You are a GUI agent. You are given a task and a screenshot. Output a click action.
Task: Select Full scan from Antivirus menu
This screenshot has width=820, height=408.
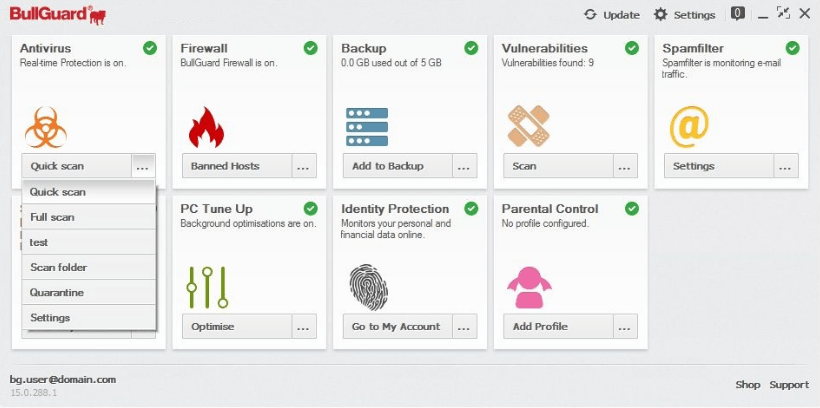[89, 217]
